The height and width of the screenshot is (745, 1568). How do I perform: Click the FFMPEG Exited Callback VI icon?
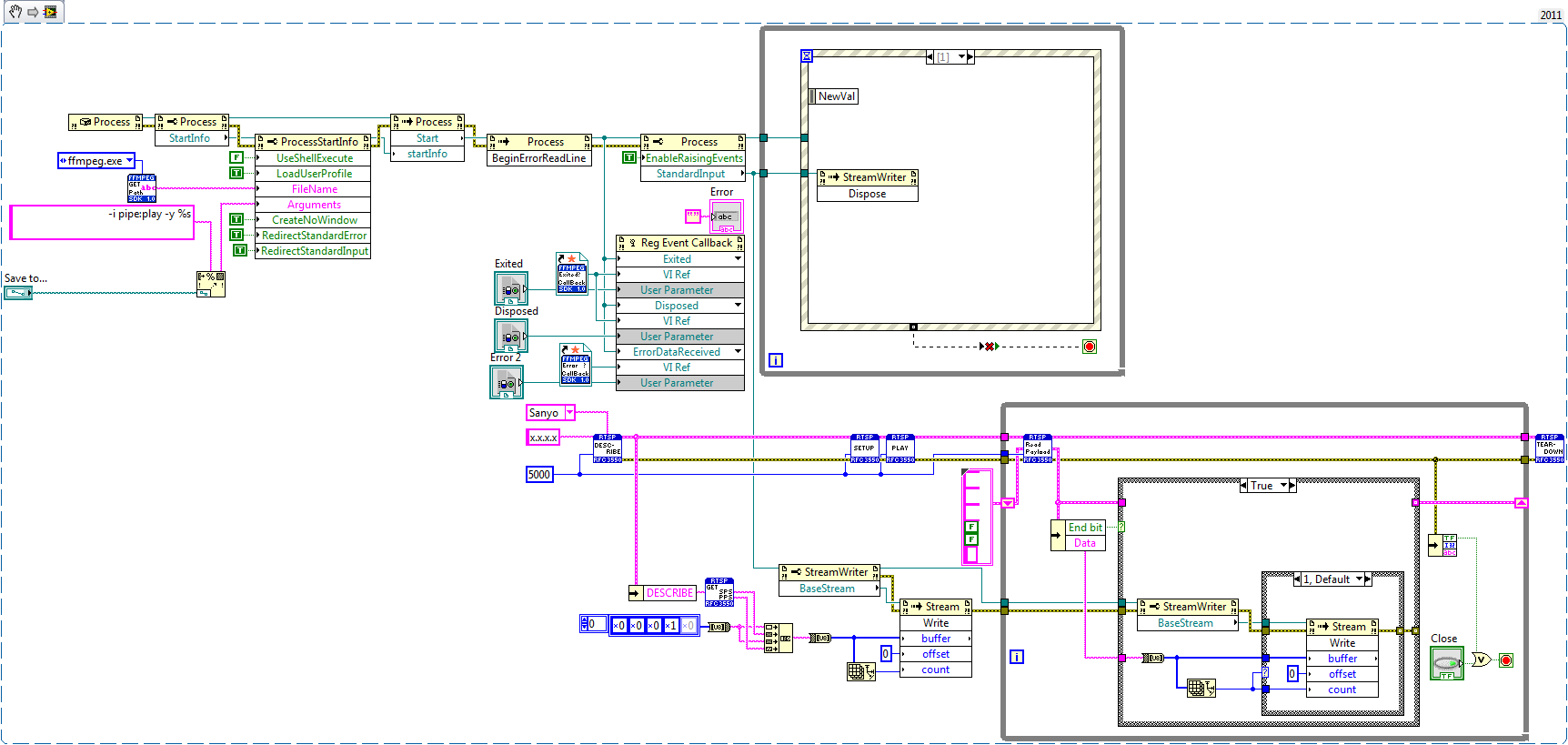(572, 274)
